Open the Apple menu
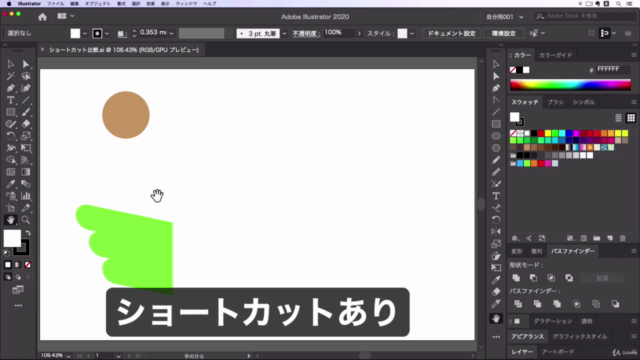The image size is (640, 360). pos(9,4)
